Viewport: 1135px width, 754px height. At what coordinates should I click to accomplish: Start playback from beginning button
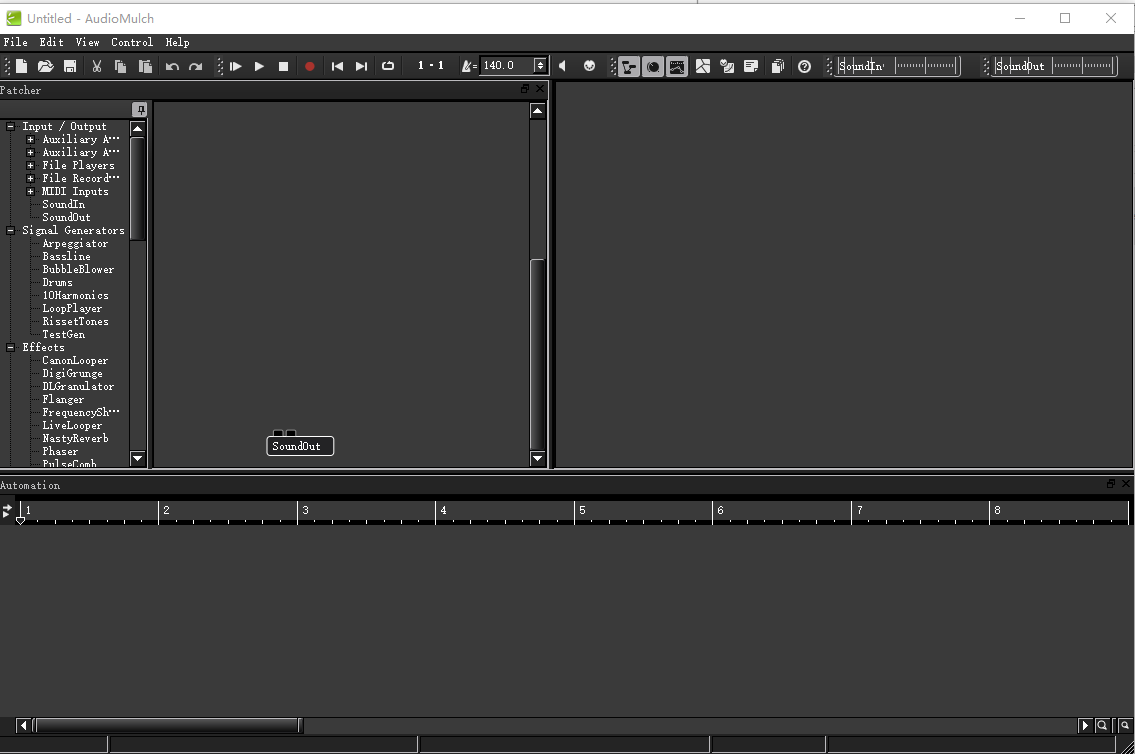tap(235, 66)
